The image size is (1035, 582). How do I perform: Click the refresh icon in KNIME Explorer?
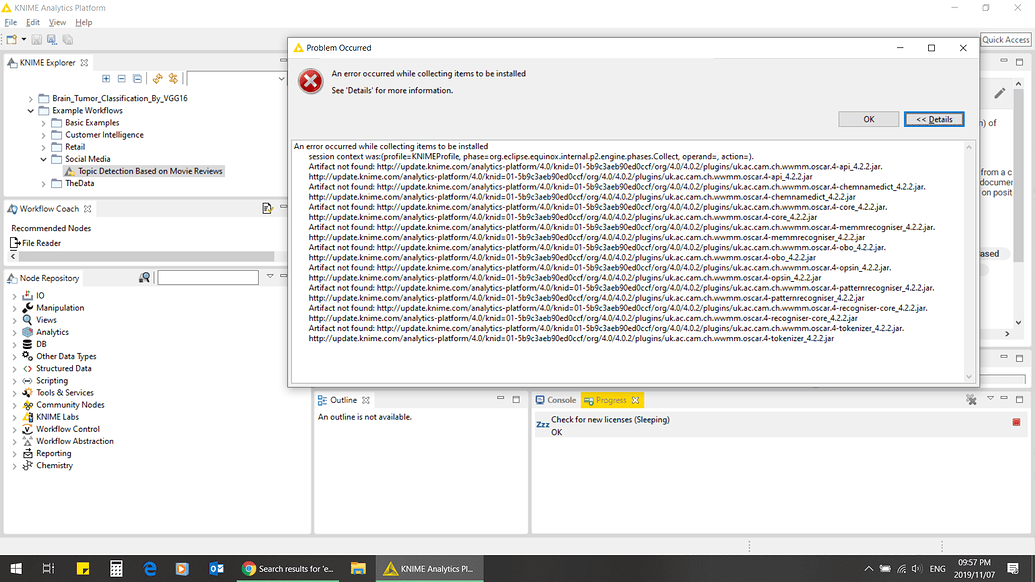(x=156, y=78)
